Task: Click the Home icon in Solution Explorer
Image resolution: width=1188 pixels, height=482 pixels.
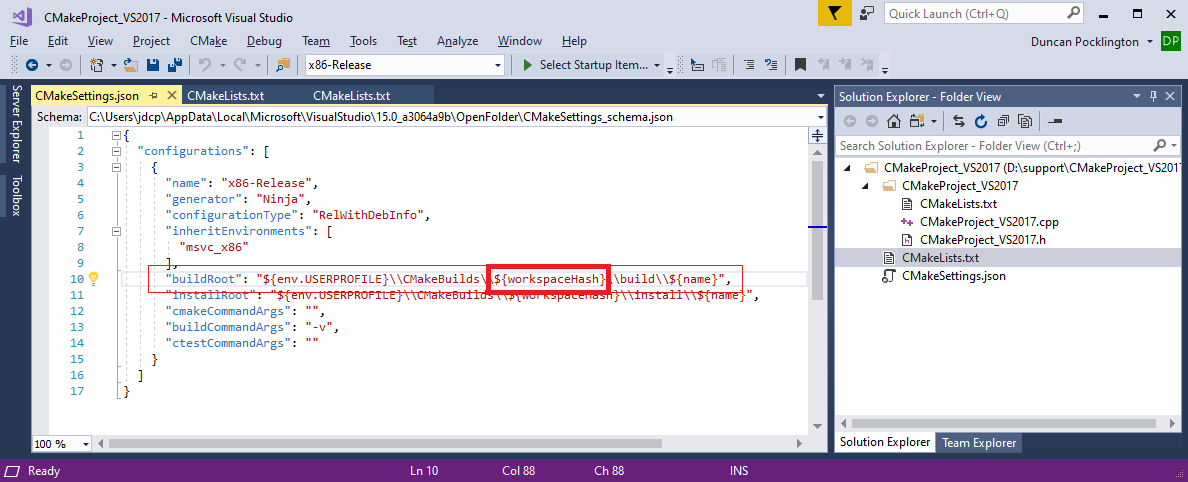Action: (894, 121)
